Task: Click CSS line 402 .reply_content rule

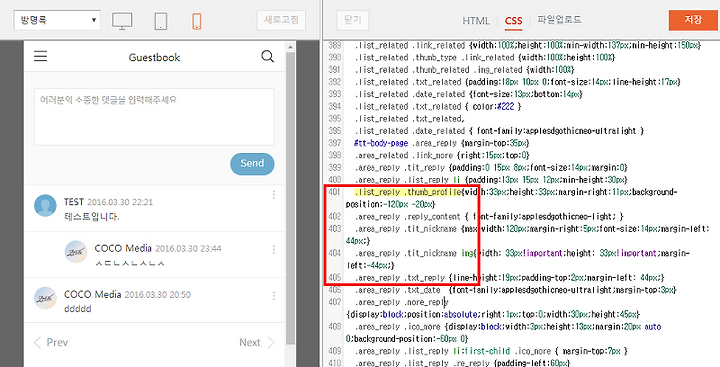Action: [x=489, y=217]
